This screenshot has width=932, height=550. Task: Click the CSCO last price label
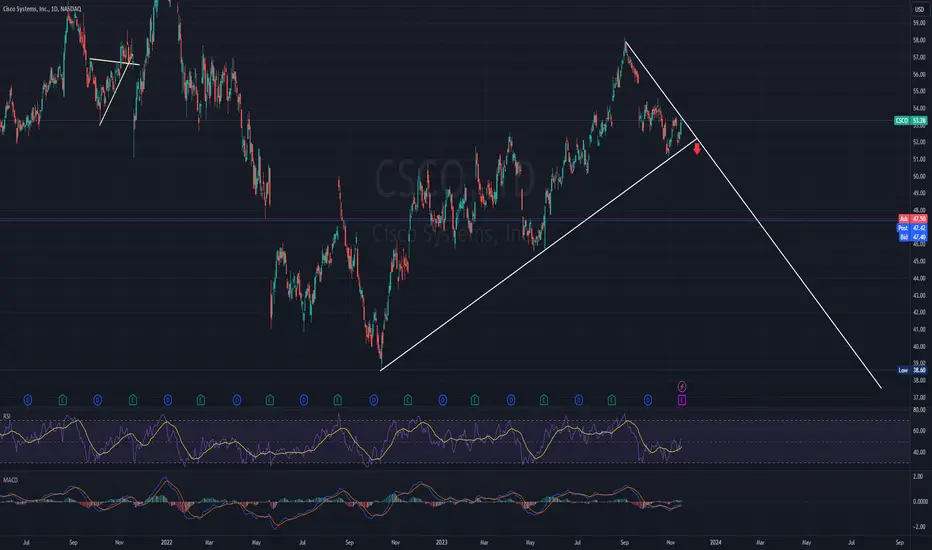pos(911,121)
